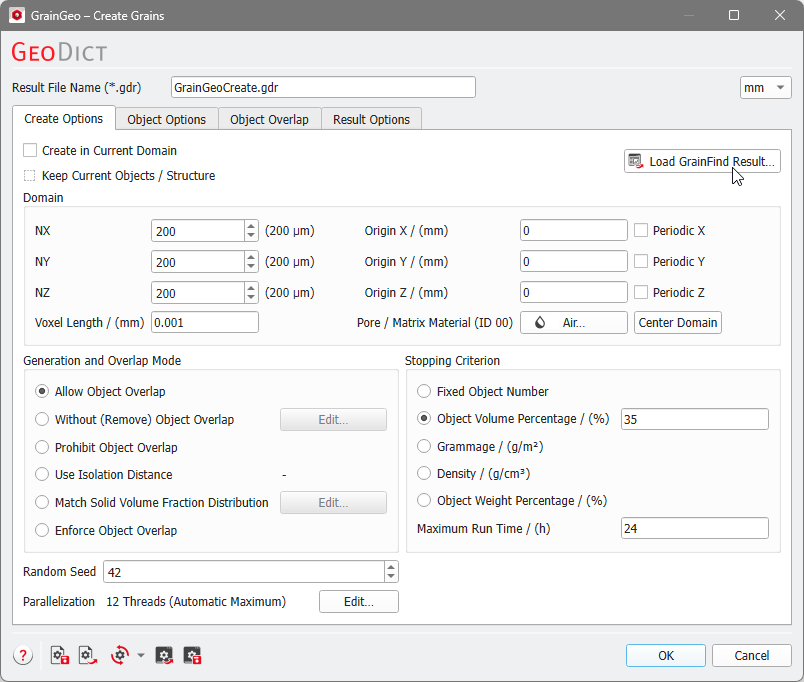Click the dark load-defaults gear icon
Image resolution: width=804 pixels, height=682 pixels.
tap(164, 655)
